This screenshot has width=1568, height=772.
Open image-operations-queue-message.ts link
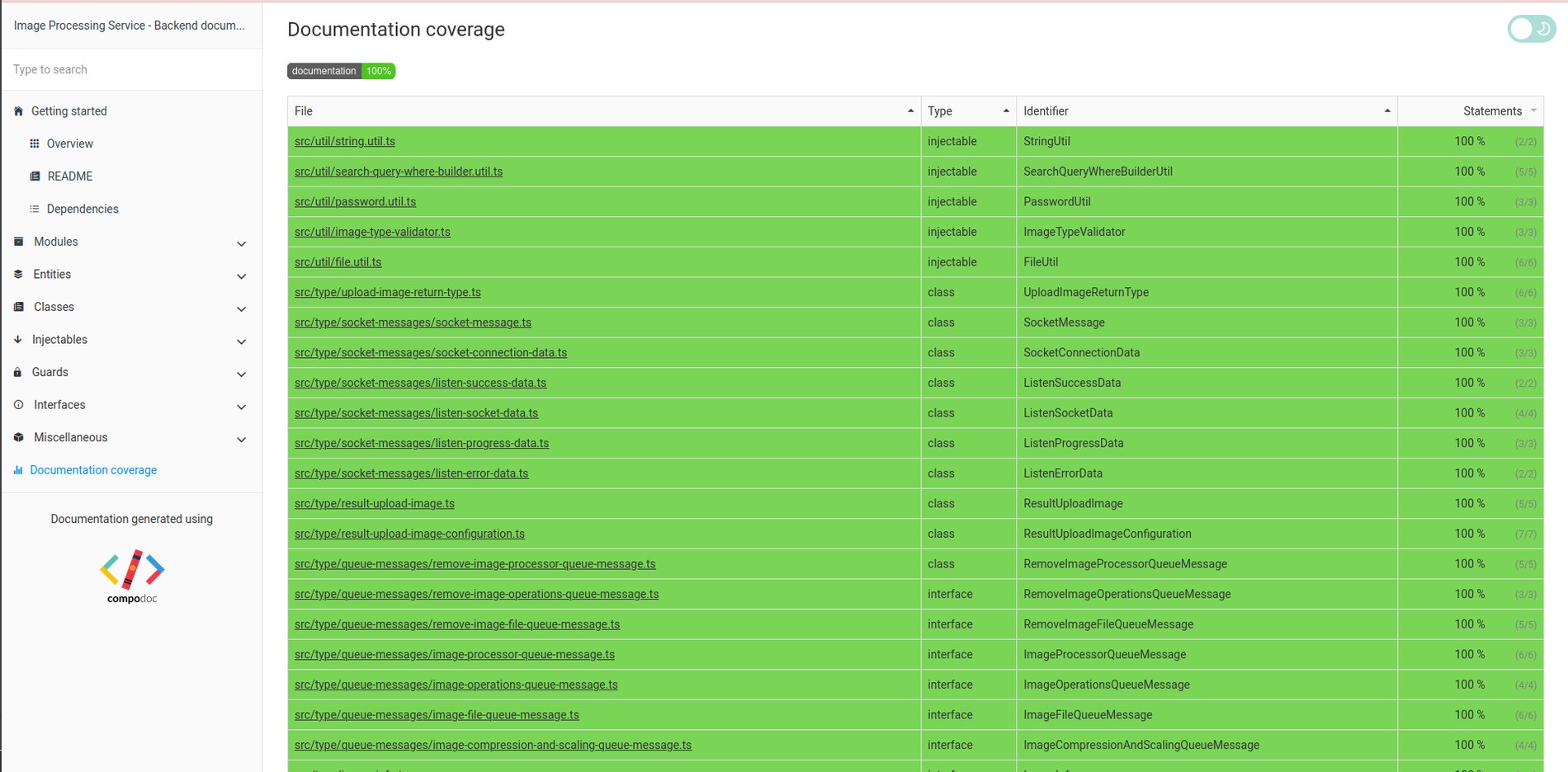click(x=456, y=685)
